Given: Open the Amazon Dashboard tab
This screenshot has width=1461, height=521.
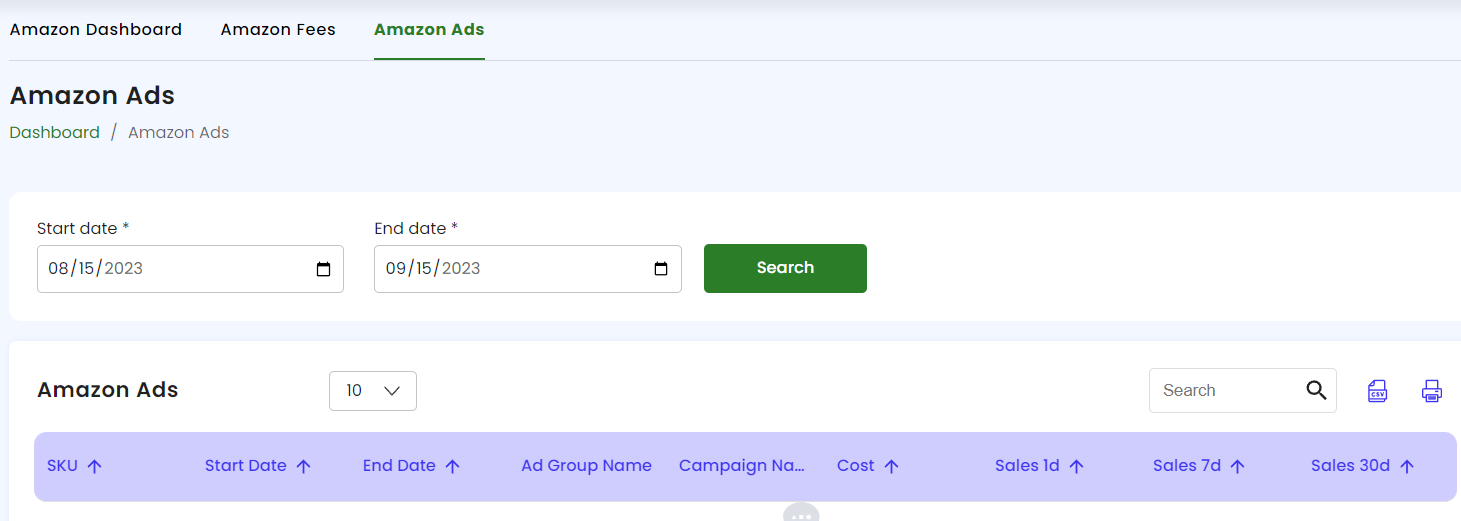Looking at the screenshot, I should coord(96,30).
